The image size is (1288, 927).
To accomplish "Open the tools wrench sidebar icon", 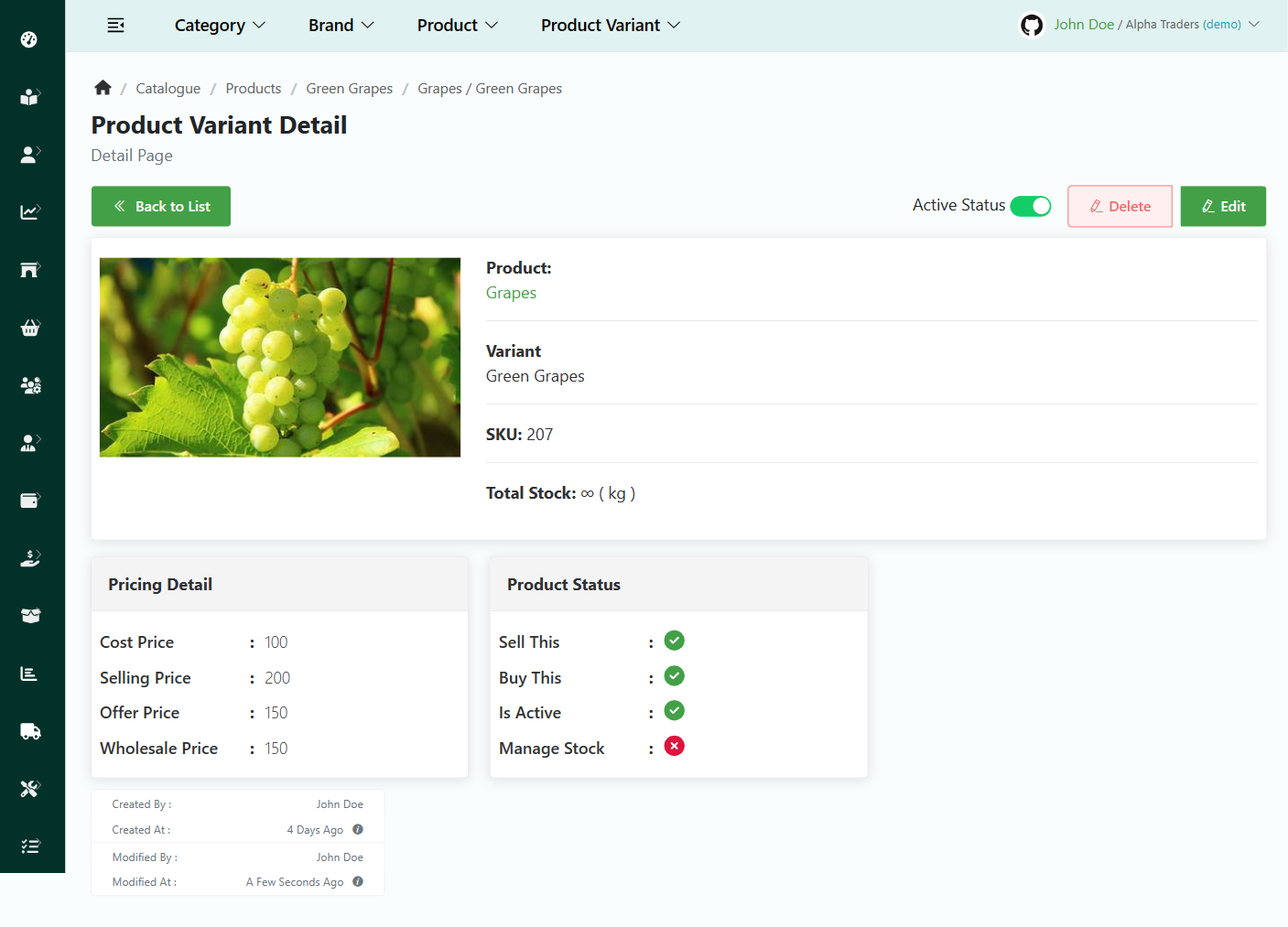I will 30,789.
